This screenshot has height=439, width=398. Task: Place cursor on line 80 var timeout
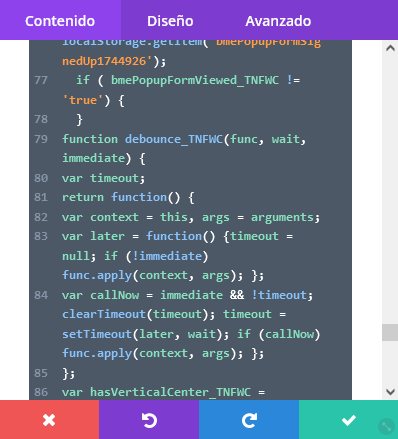[103, 178]
